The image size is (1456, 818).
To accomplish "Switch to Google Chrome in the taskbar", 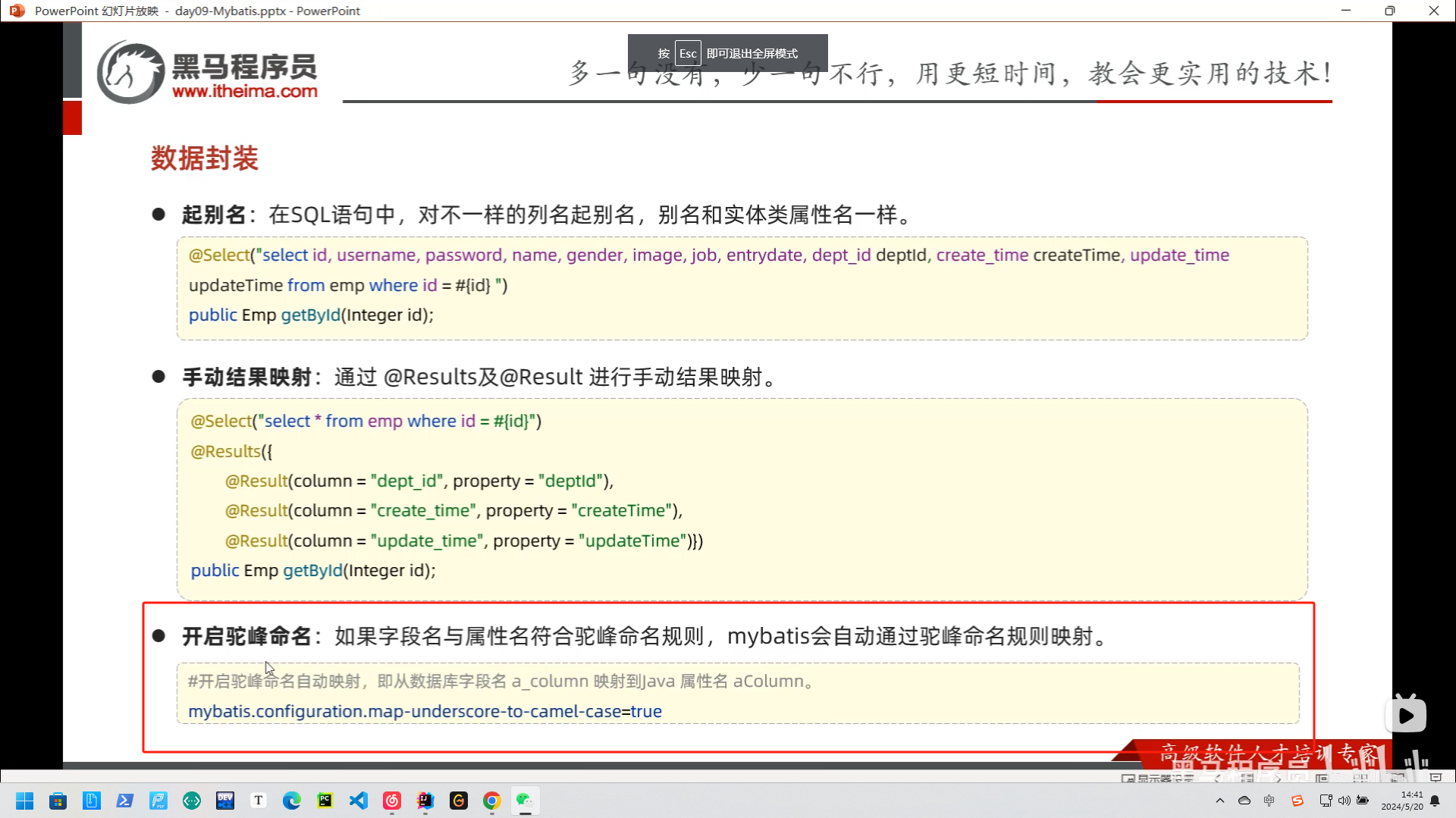I will tap(491, 801).
